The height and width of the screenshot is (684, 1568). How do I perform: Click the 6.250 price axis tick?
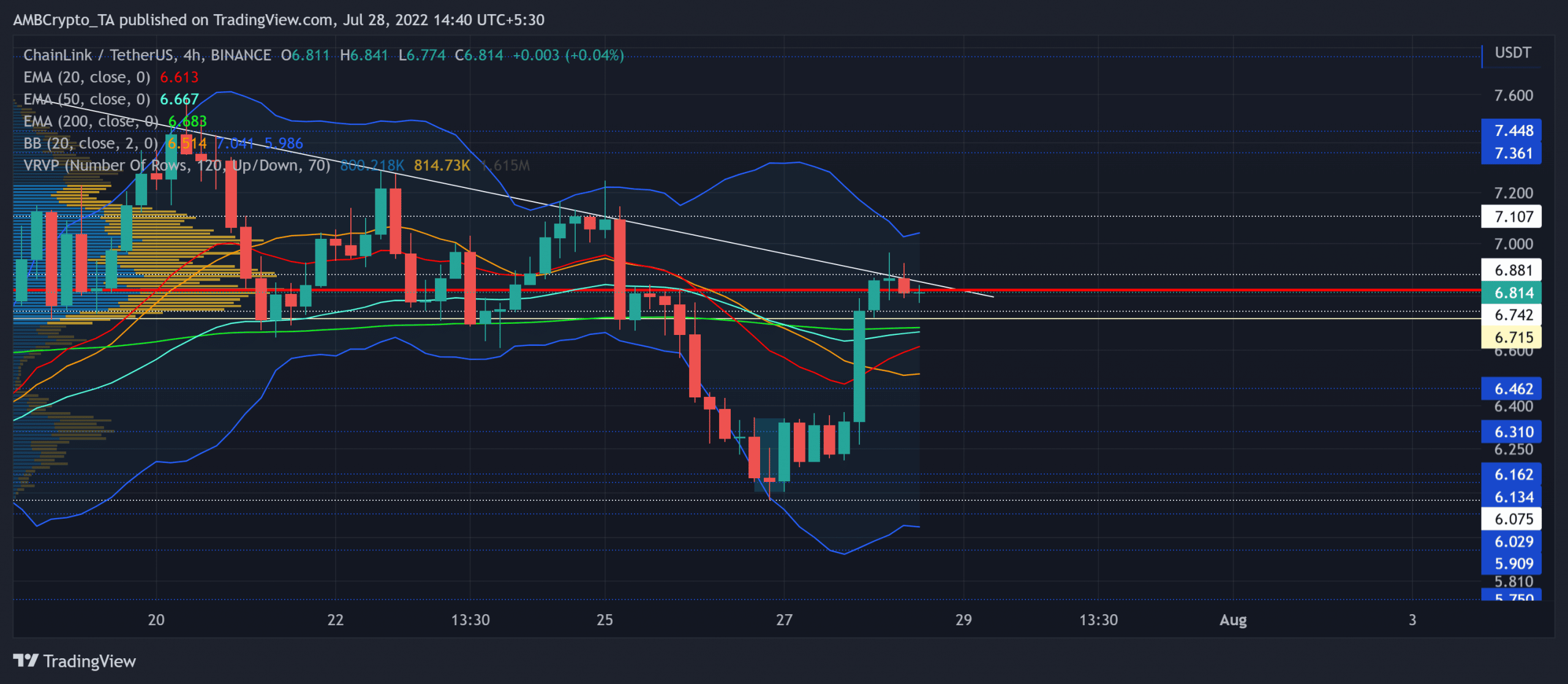click(x=1513, y=449)
